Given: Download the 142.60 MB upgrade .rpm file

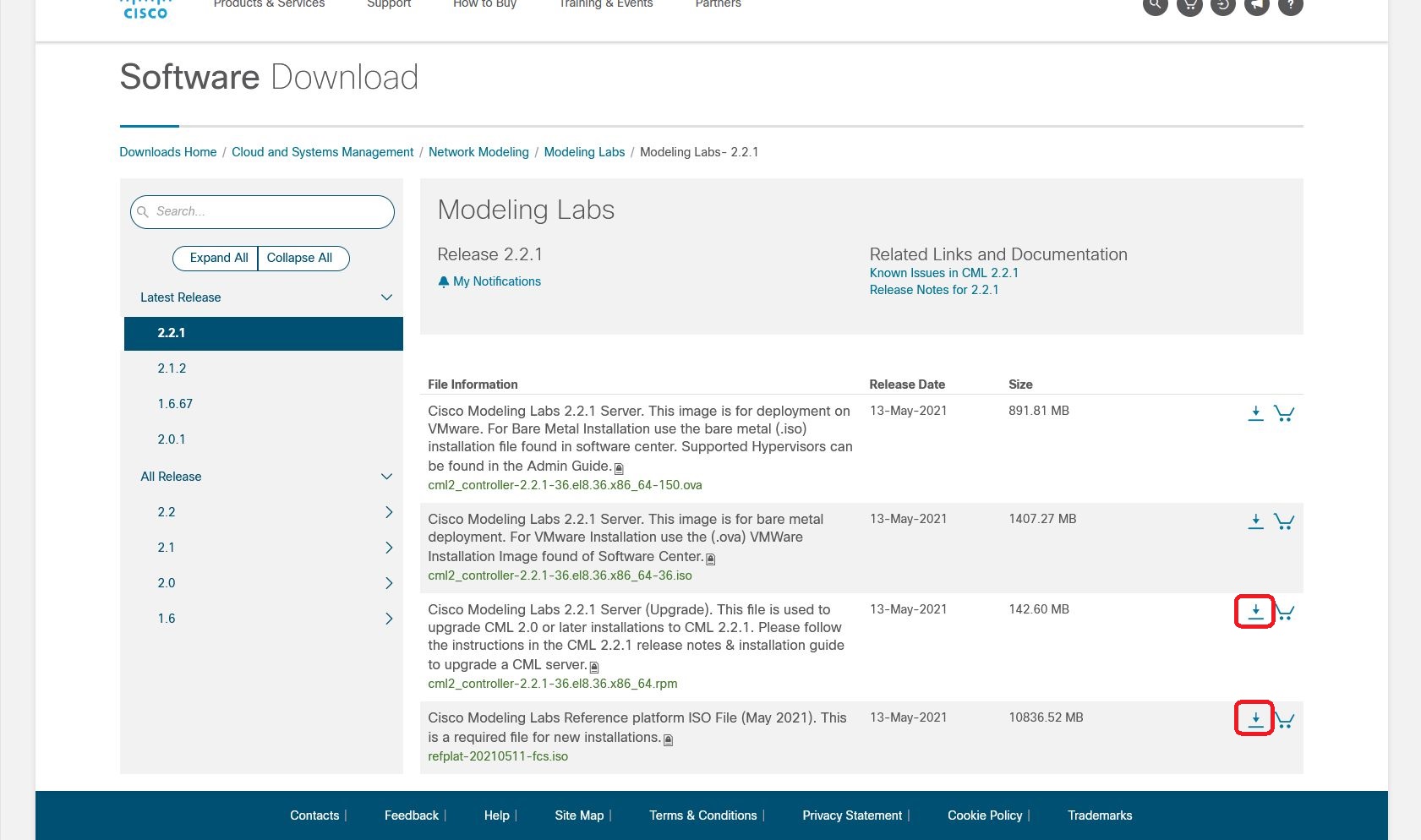Looking at the screenshot, I should click(x=1256, y=612).
